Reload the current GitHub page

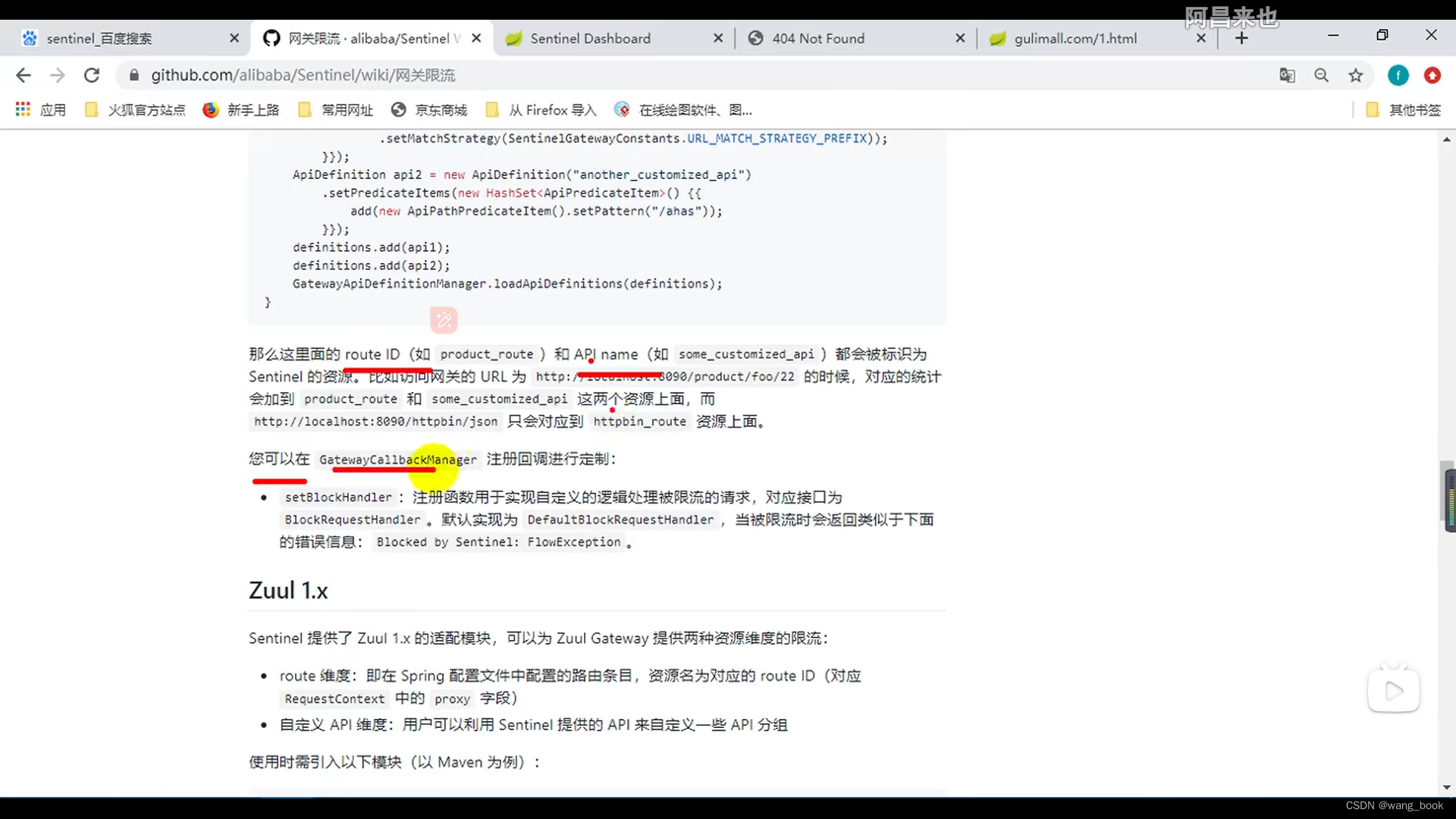click(92, 75)
